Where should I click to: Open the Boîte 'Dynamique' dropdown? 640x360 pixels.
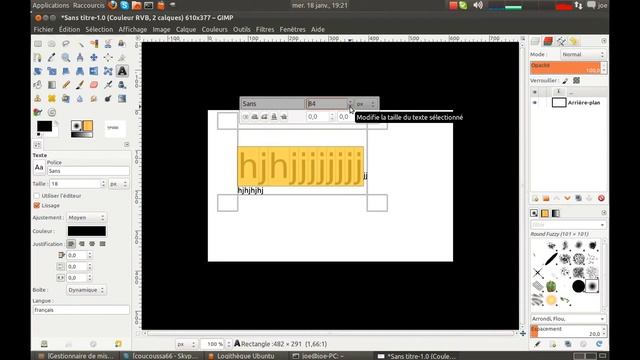click(86, 290)
